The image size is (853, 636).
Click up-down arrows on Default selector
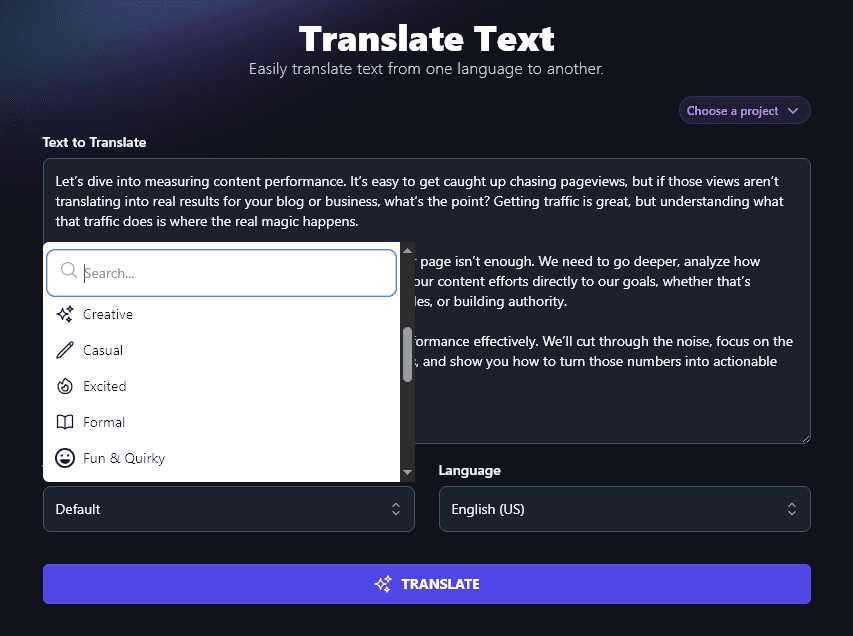[x=396, y=509]
